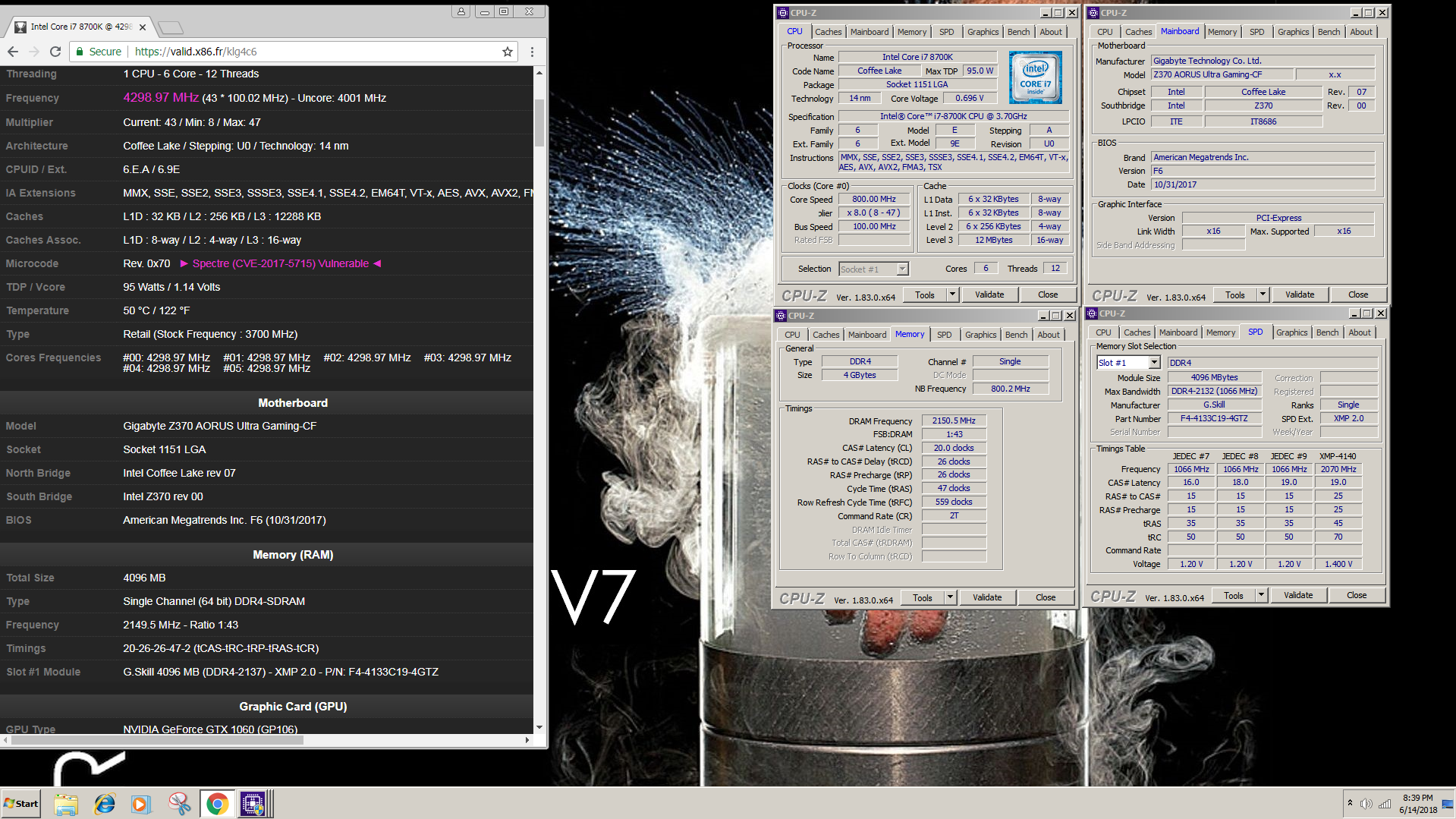Open Chrome three-dot menu
Image resolution: width=1456 pixels, height=819 pixels.
click(x=532, y=52)
